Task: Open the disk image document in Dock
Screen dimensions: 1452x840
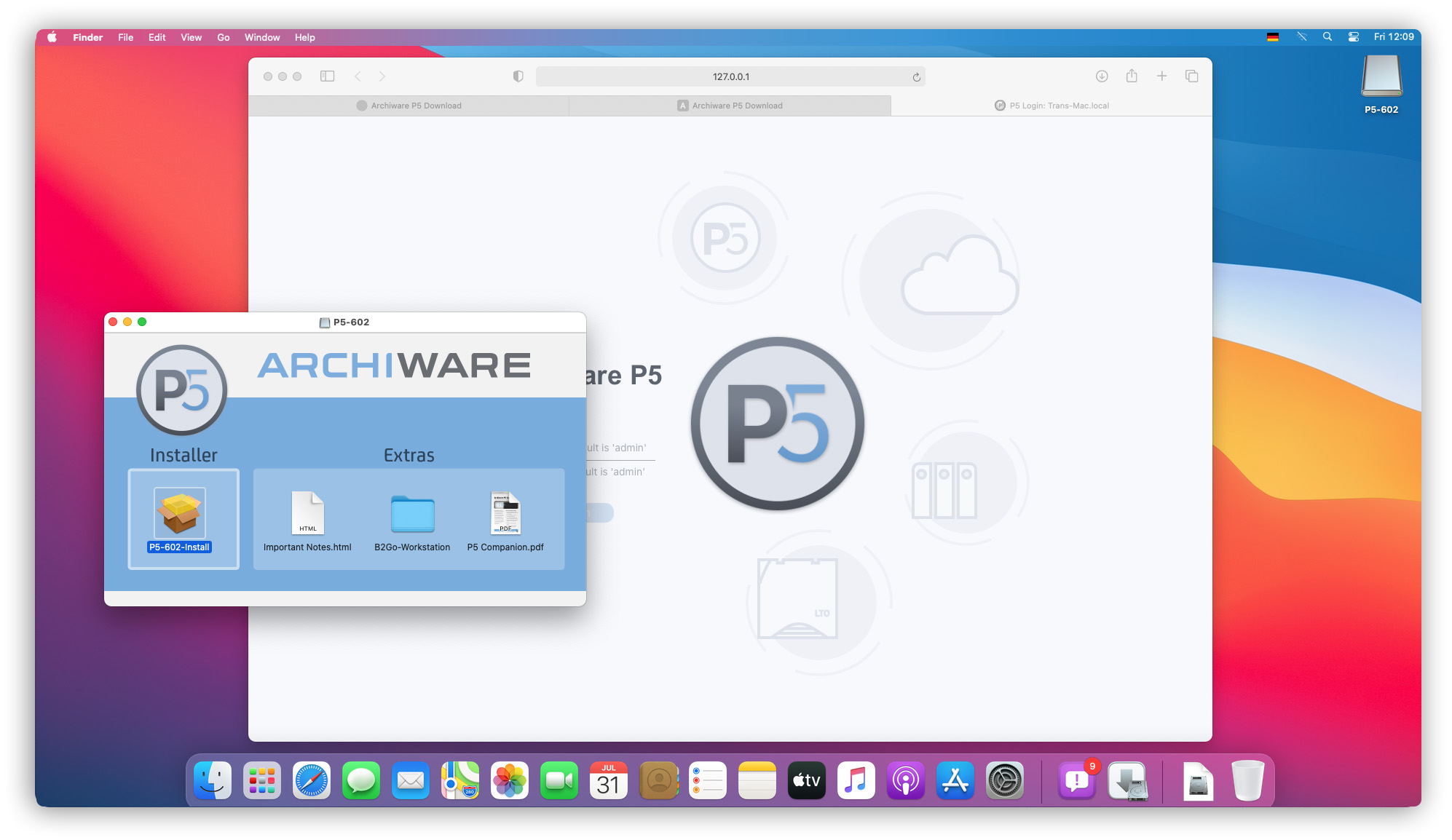Action: (x=1198, y=782)
